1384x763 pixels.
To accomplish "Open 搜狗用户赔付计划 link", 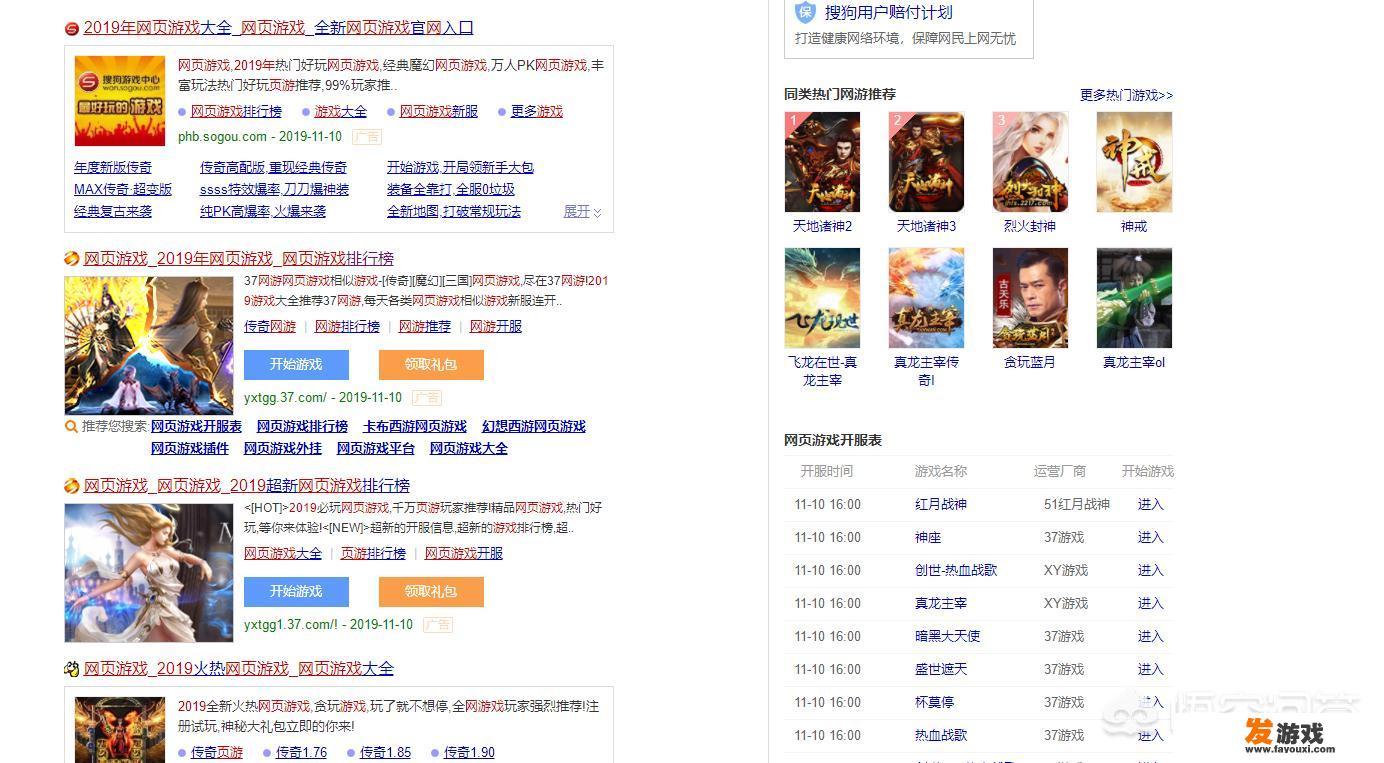I will tap(888, 13).
